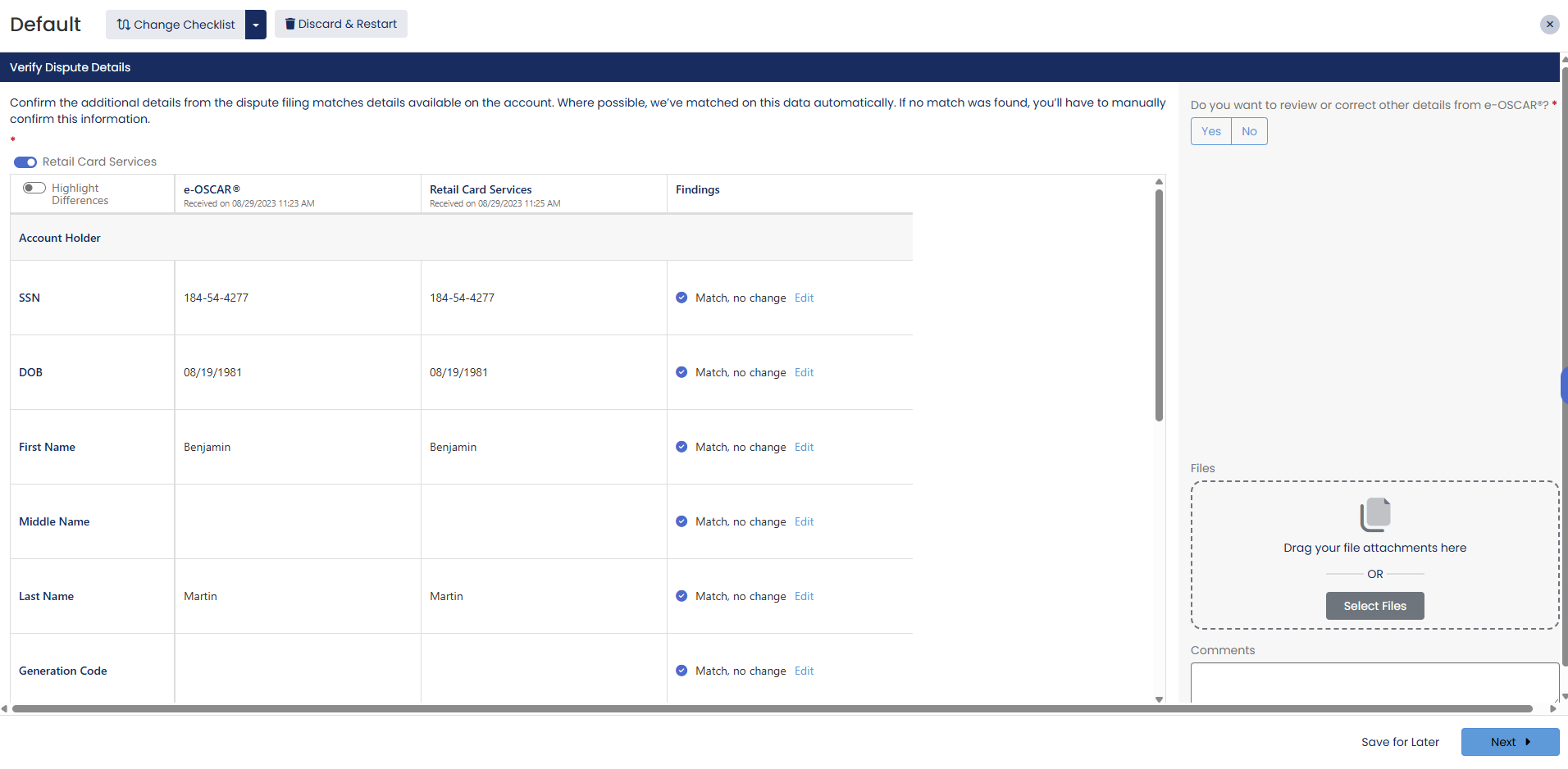Select No for reviewing e-OSCAR details
The image size is (1568, 769).
1249,131
